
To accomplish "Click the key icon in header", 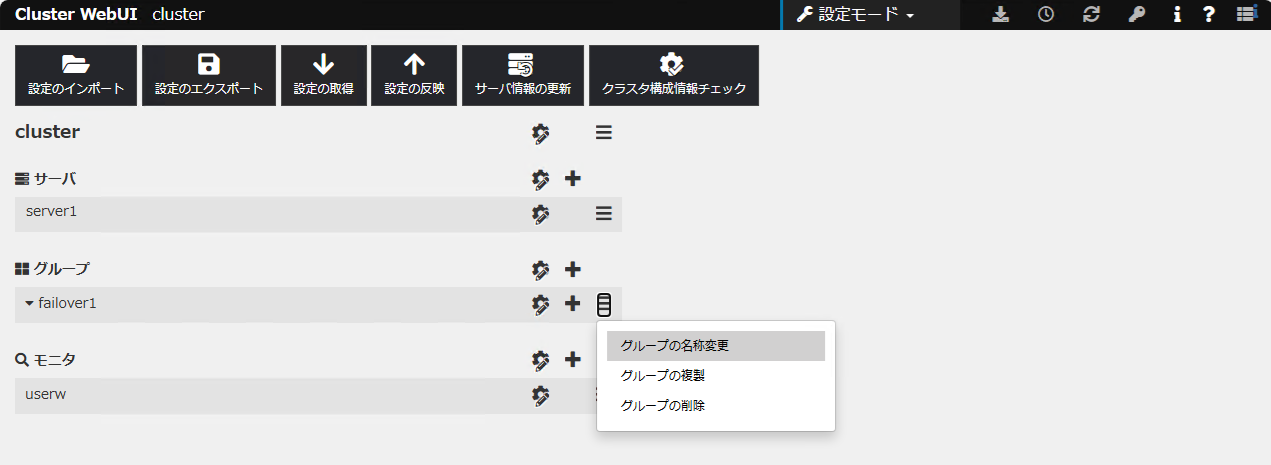I will tap(1136, 15).
